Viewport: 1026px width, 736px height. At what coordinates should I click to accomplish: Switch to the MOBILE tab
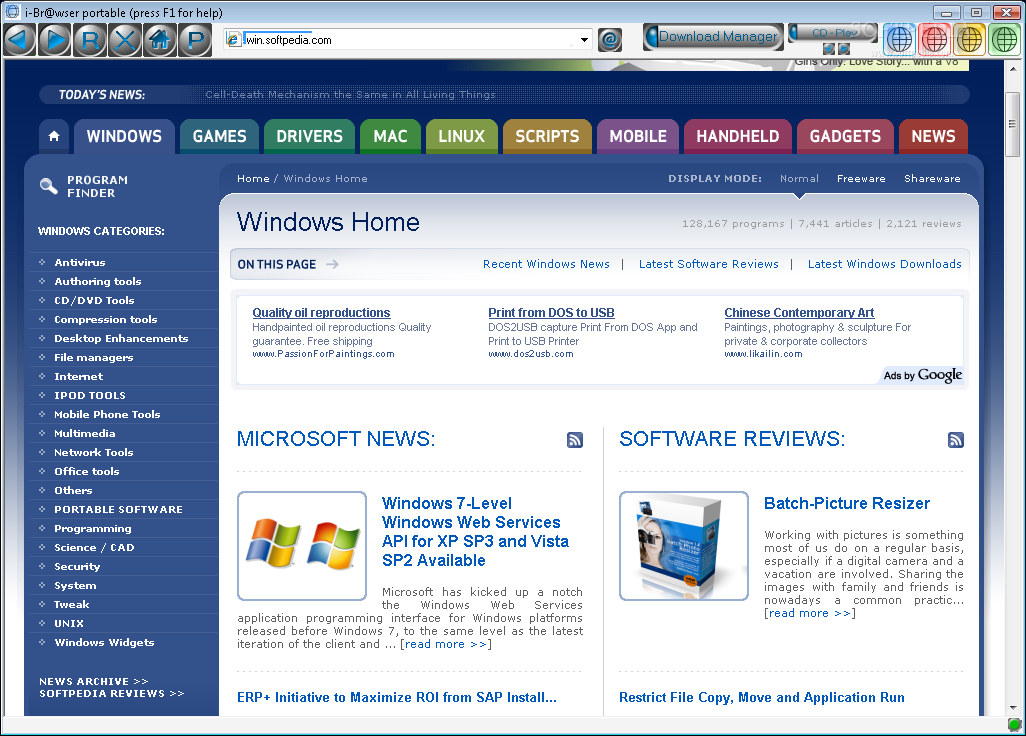[x=638, y=136]
